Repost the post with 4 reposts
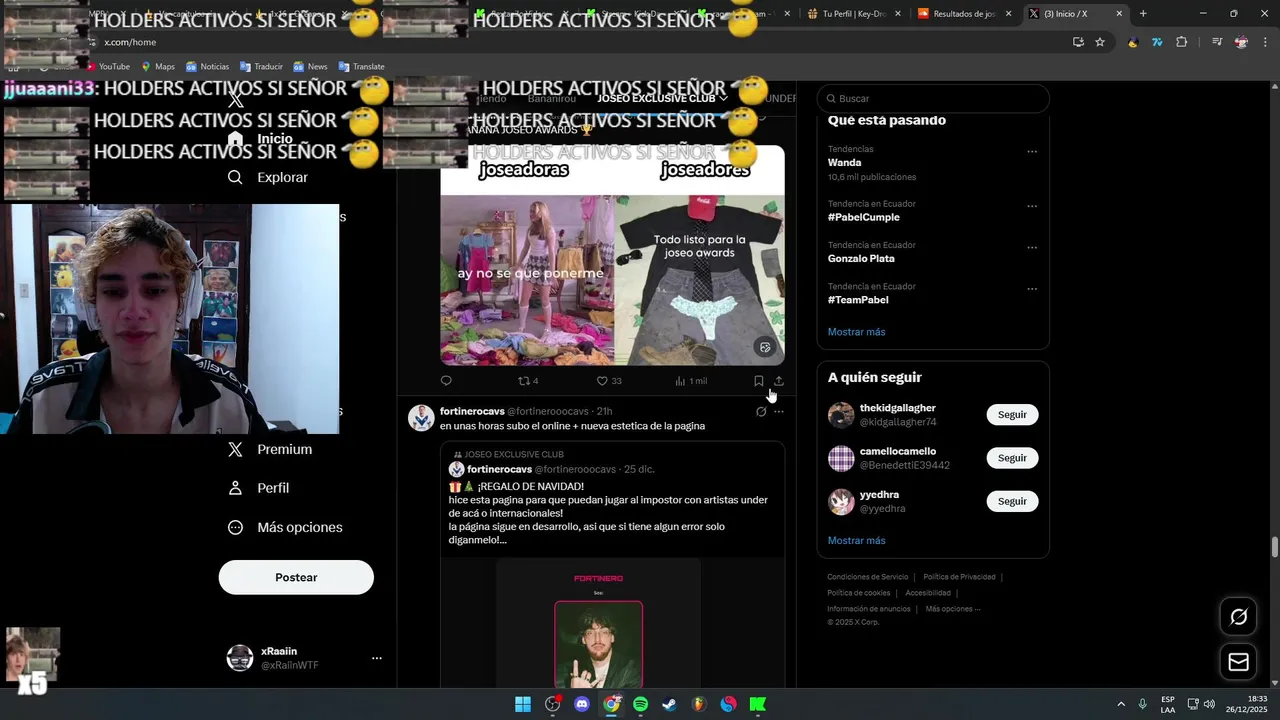Image resolution: width=1280 pixels, height=720 pixels. [528, 381]
